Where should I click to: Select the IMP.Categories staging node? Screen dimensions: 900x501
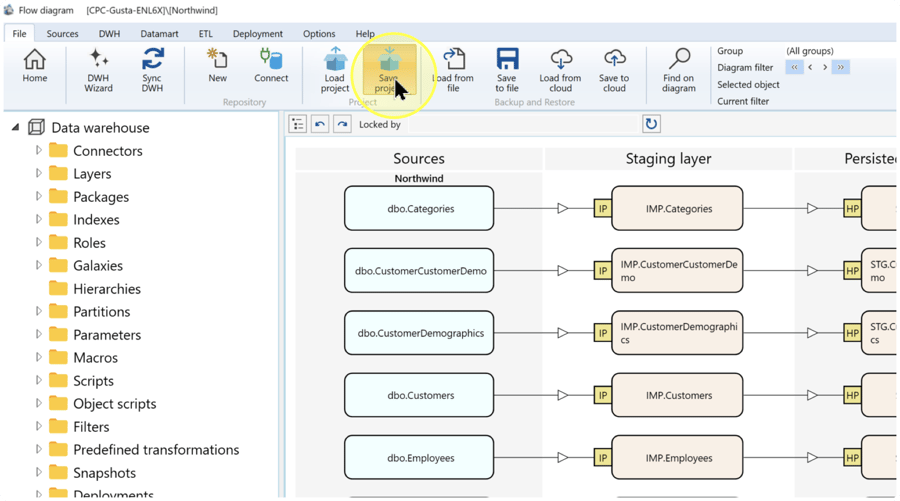point(677,208)
